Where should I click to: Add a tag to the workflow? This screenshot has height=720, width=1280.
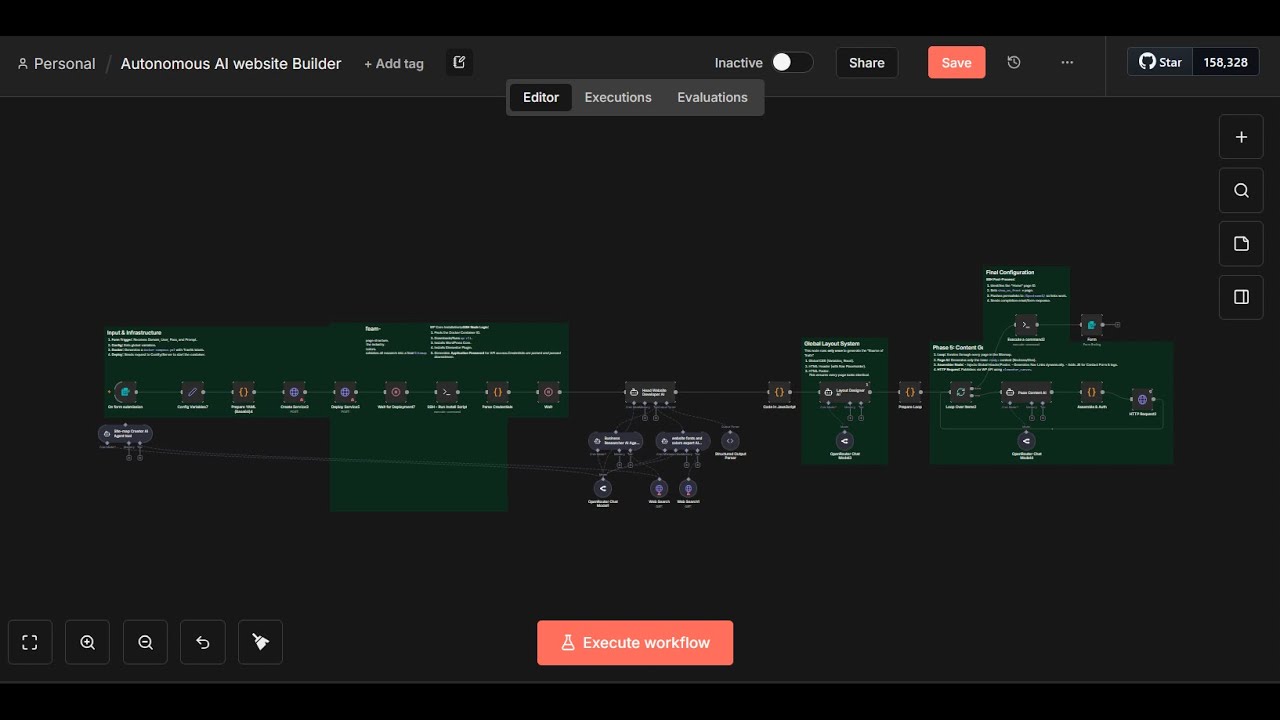[394, 63]
